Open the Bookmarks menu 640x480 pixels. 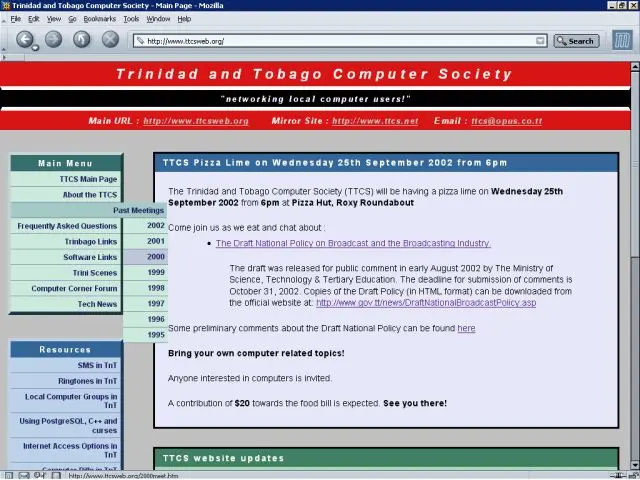100,19
